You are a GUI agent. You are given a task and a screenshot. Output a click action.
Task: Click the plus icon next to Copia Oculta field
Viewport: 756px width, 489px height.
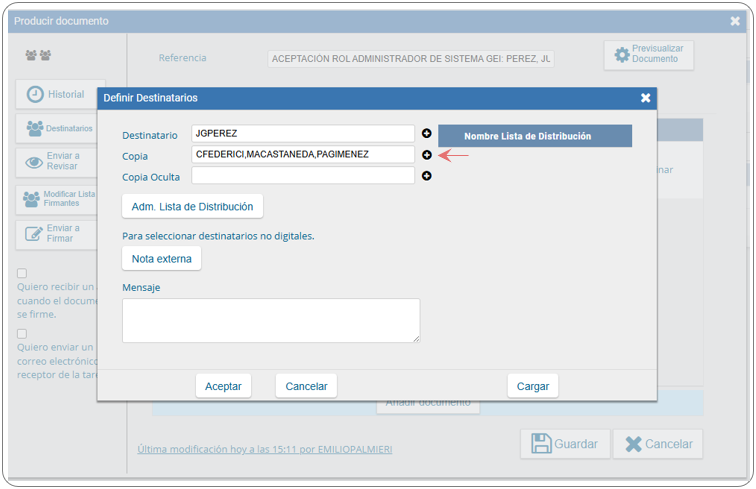(426, 176)
